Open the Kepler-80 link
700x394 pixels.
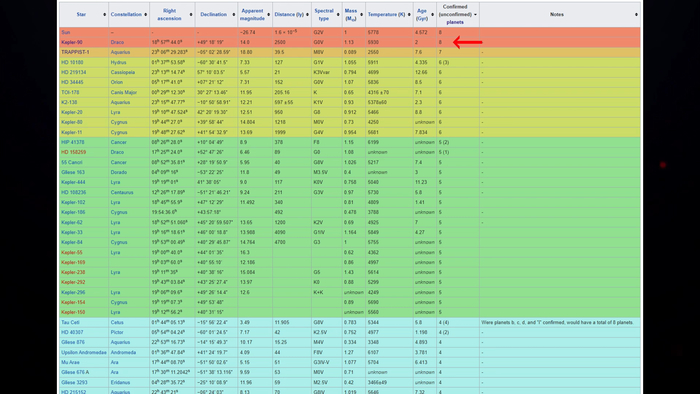pyautogui.click(x=72, y=122)
